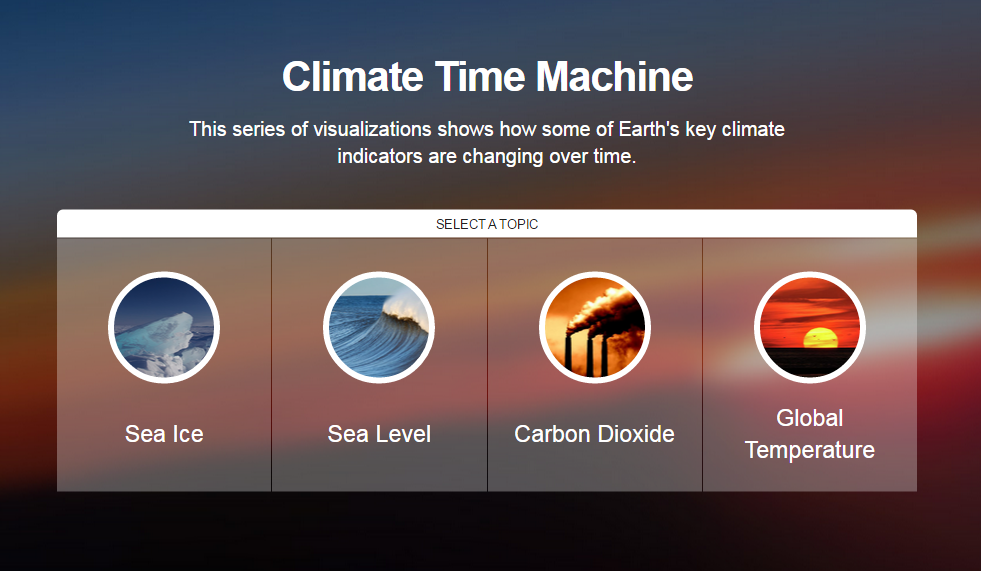Click the Climate Time Machine title

tap(487, 77)
